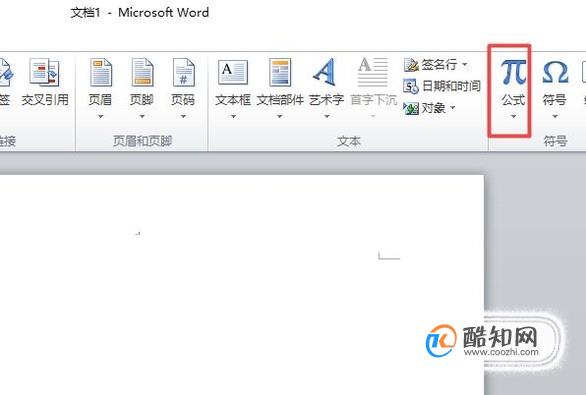This screenshot has height=395, width=586.
Task: Expand the dropdown arrow under 艺术字
Action: [327, 117]
